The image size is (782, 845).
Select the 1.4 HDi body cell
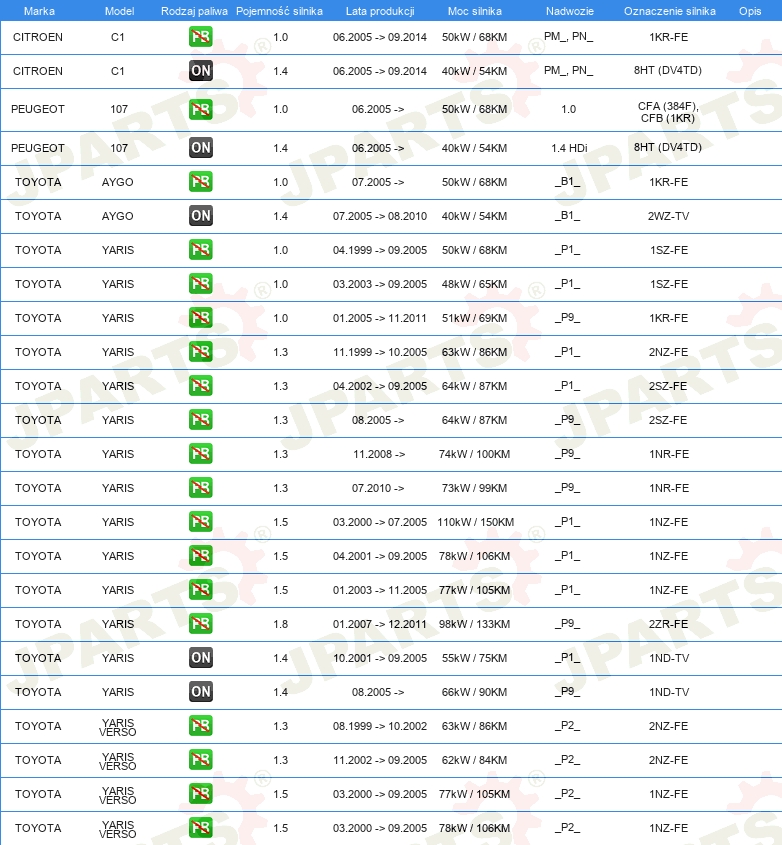click(x=569, y=148)
